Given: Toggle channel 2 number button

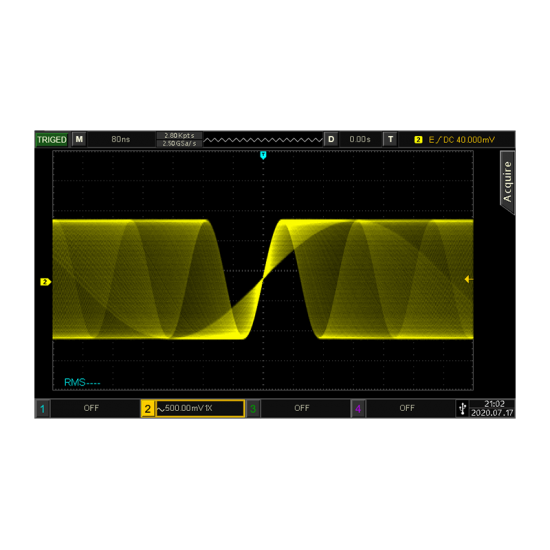Looking at the screenshot, I should tap(148, 409).
